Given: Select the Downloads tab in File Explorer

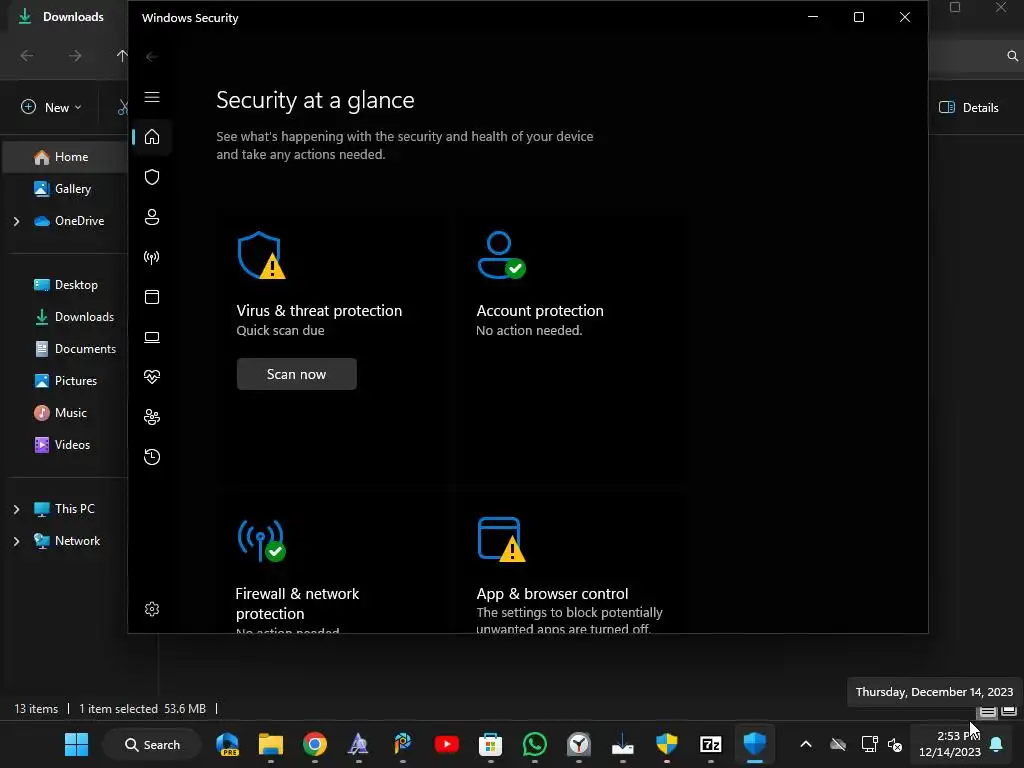Looking at the screenshot, I should (64, 17).
